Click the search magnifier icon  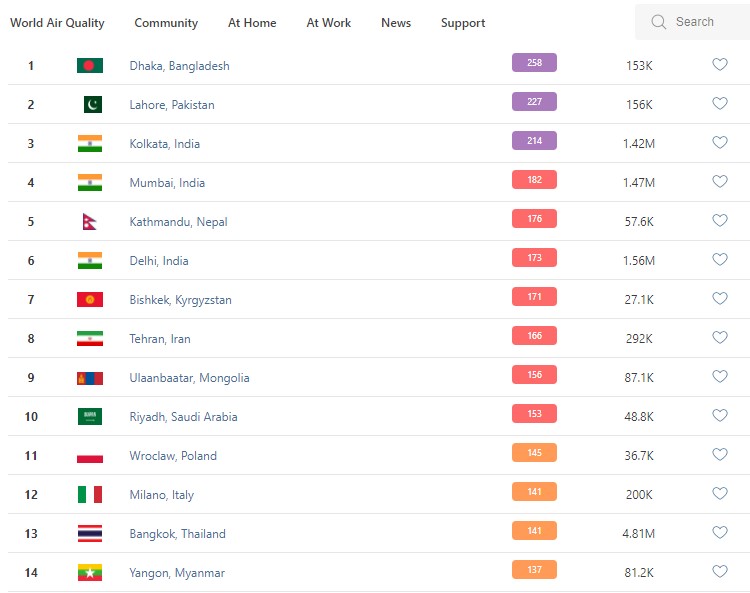pos(658,22)
